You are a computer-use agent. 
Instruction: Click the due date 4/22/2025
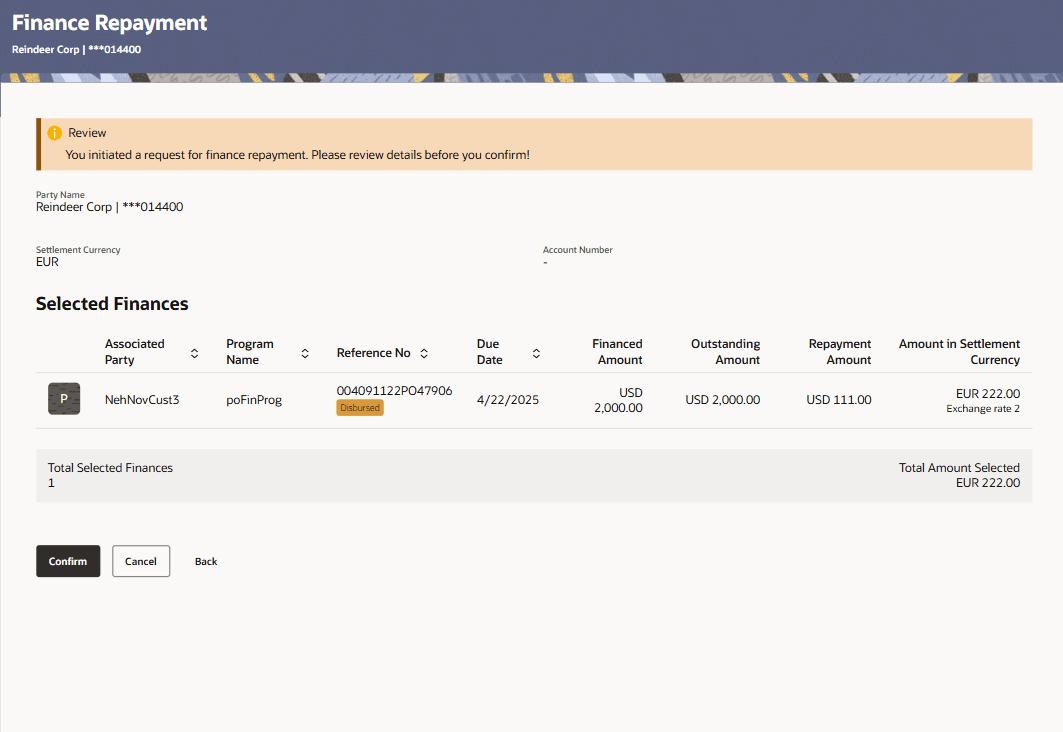[508, 400]
